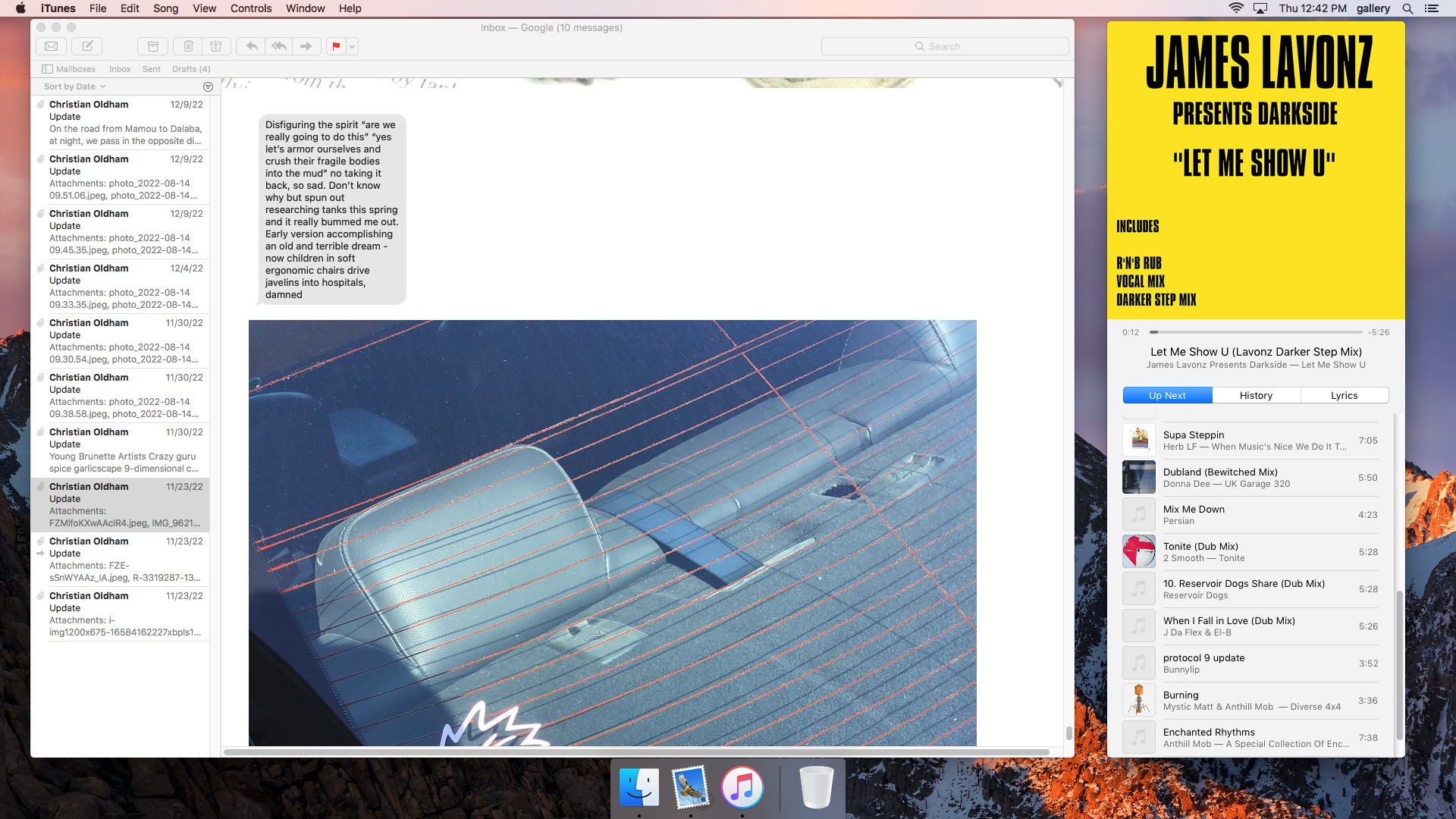
Task: Click the Mail horizontal scrollbar
Action: click(x=636, y=752)
